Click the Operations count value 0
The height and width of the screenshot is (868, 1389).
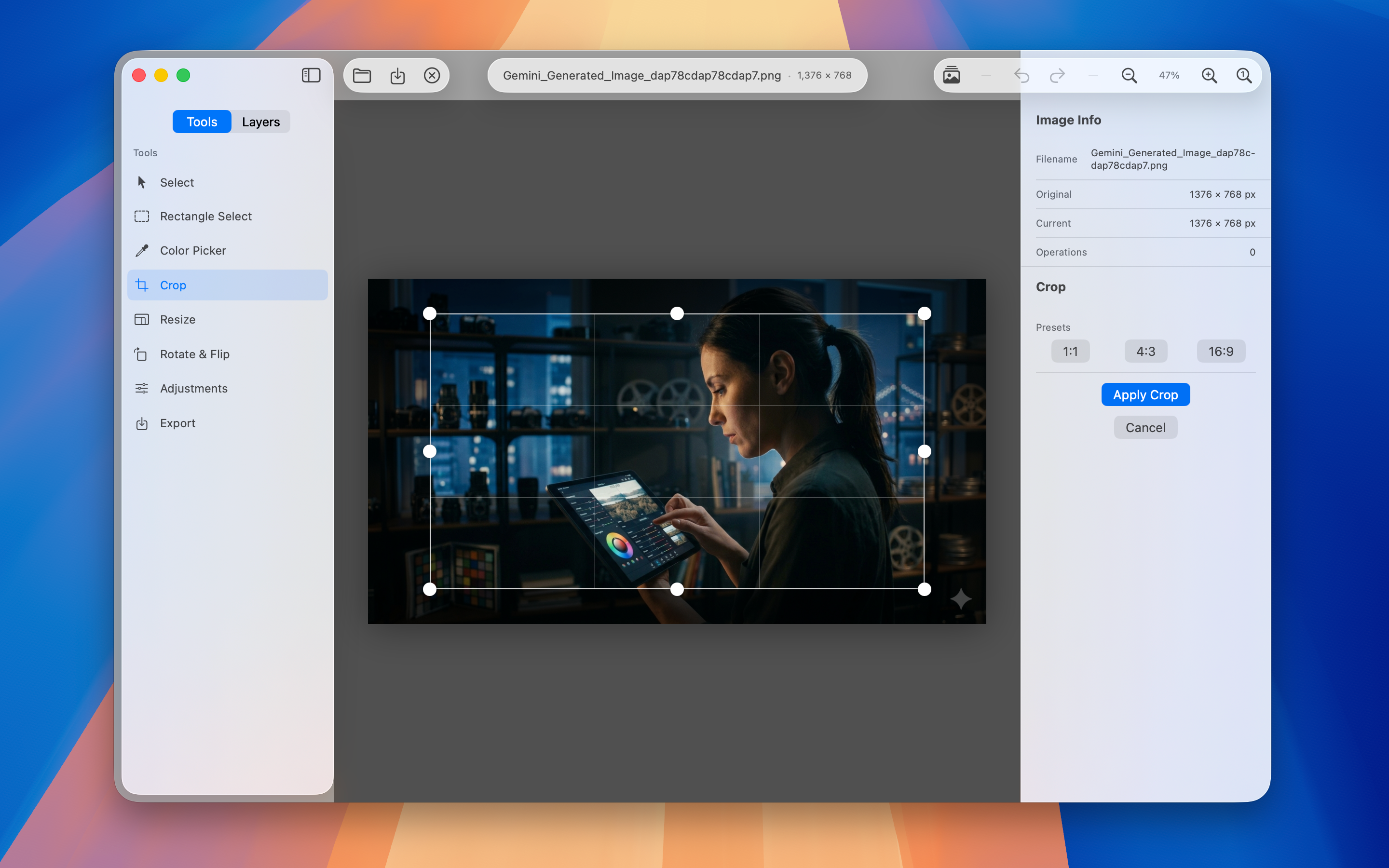tap(1253, 253)
